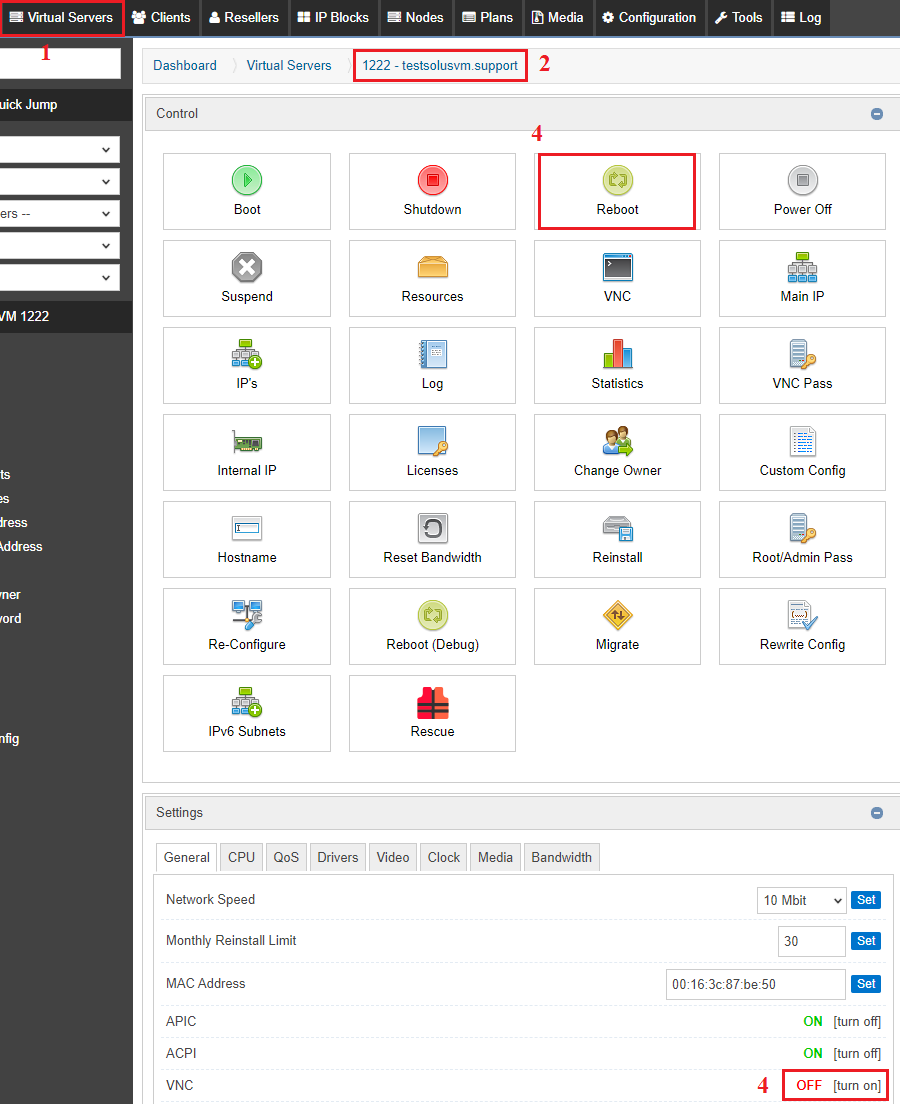Turn on the VNC setting
Screen dimensions: 900x1104
[857, 1086]
